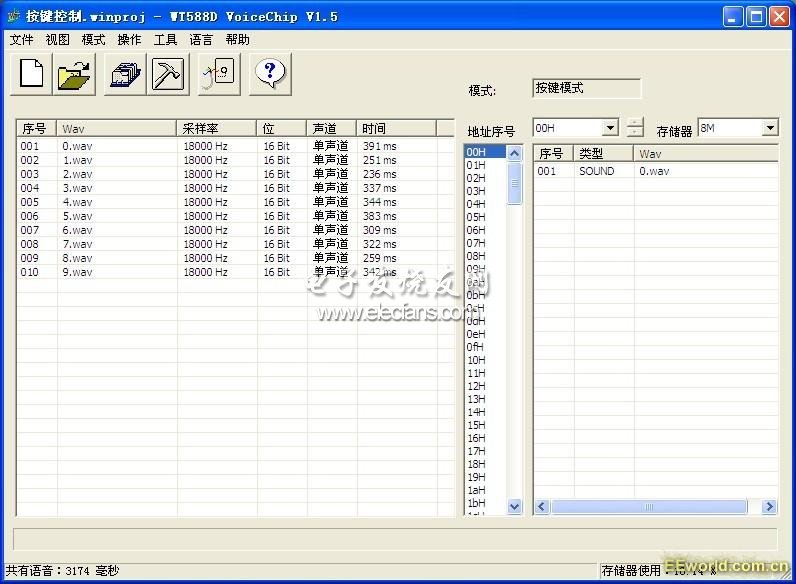Expand the 存储器 memory size dropdown
The image size is (796, 584).
point(769,128)
